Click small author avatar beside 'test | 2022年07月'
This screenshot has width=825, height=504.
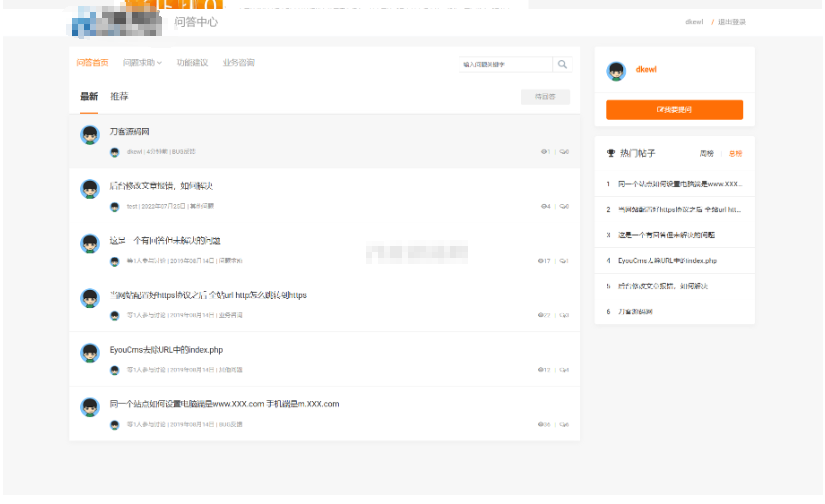point(115,207)
